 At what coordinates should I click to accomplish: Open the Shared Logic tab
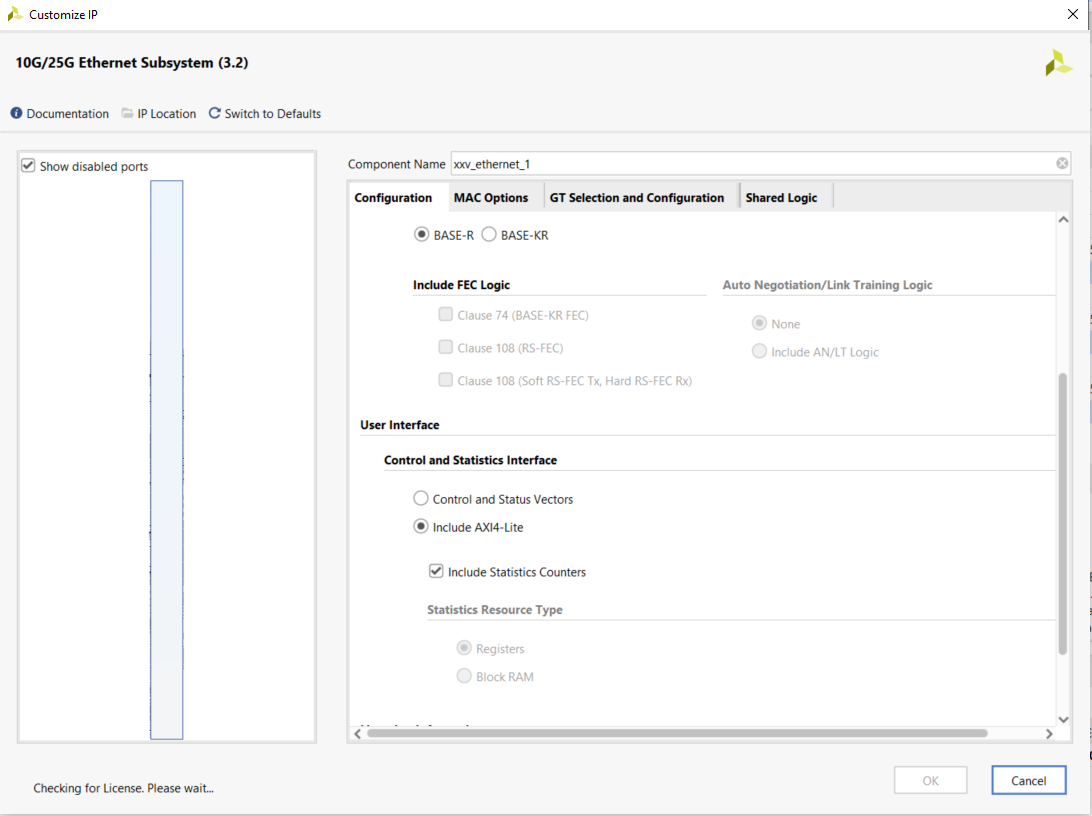pyautogui.click(x=781, y=198)
